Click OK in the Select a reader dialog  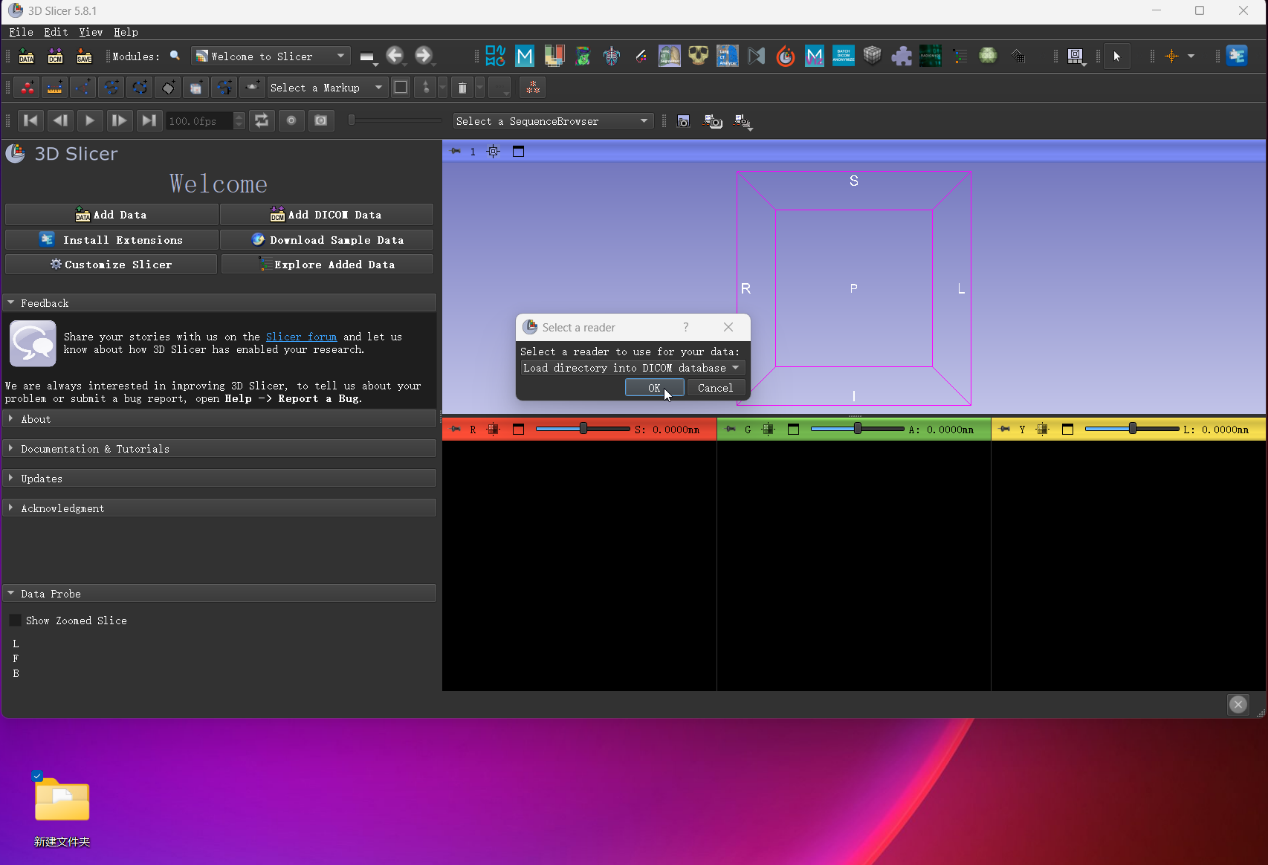click(x=654, y=388)
